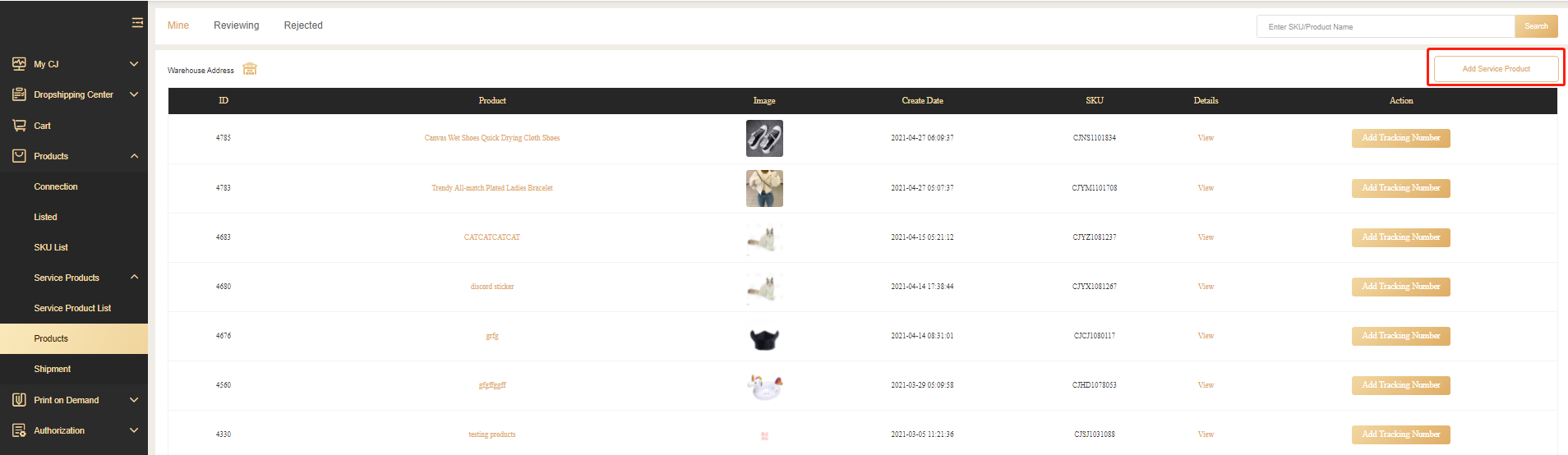Click the Add Service Product button
Screen dimensions: 1568x455
pyautogui.click(x=1496, y=69)
